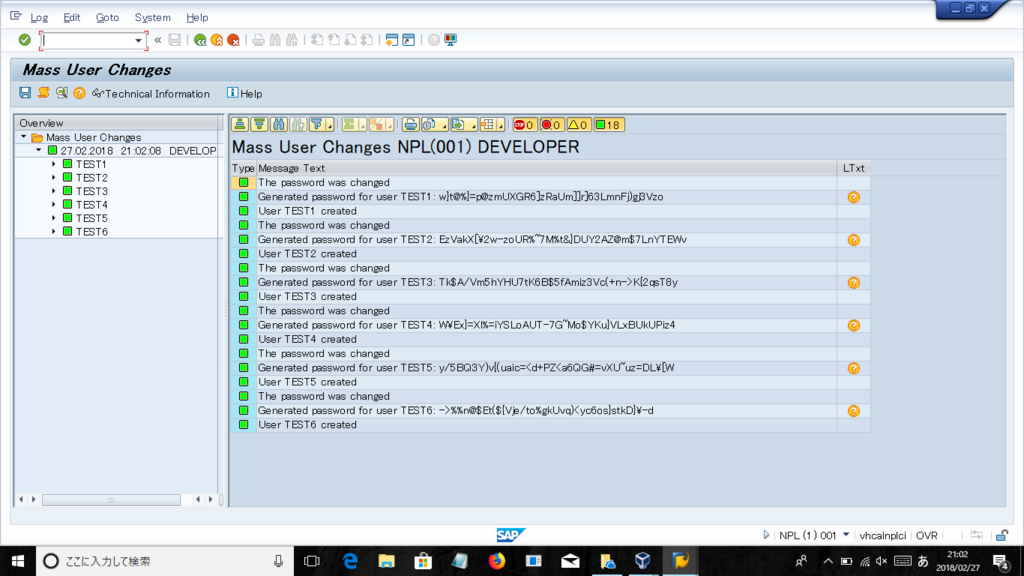Image resolution: width=1024 pixels, height=576 pixels.
Task: Select the TEST5 tree item
Action: (x=91, y=218)
